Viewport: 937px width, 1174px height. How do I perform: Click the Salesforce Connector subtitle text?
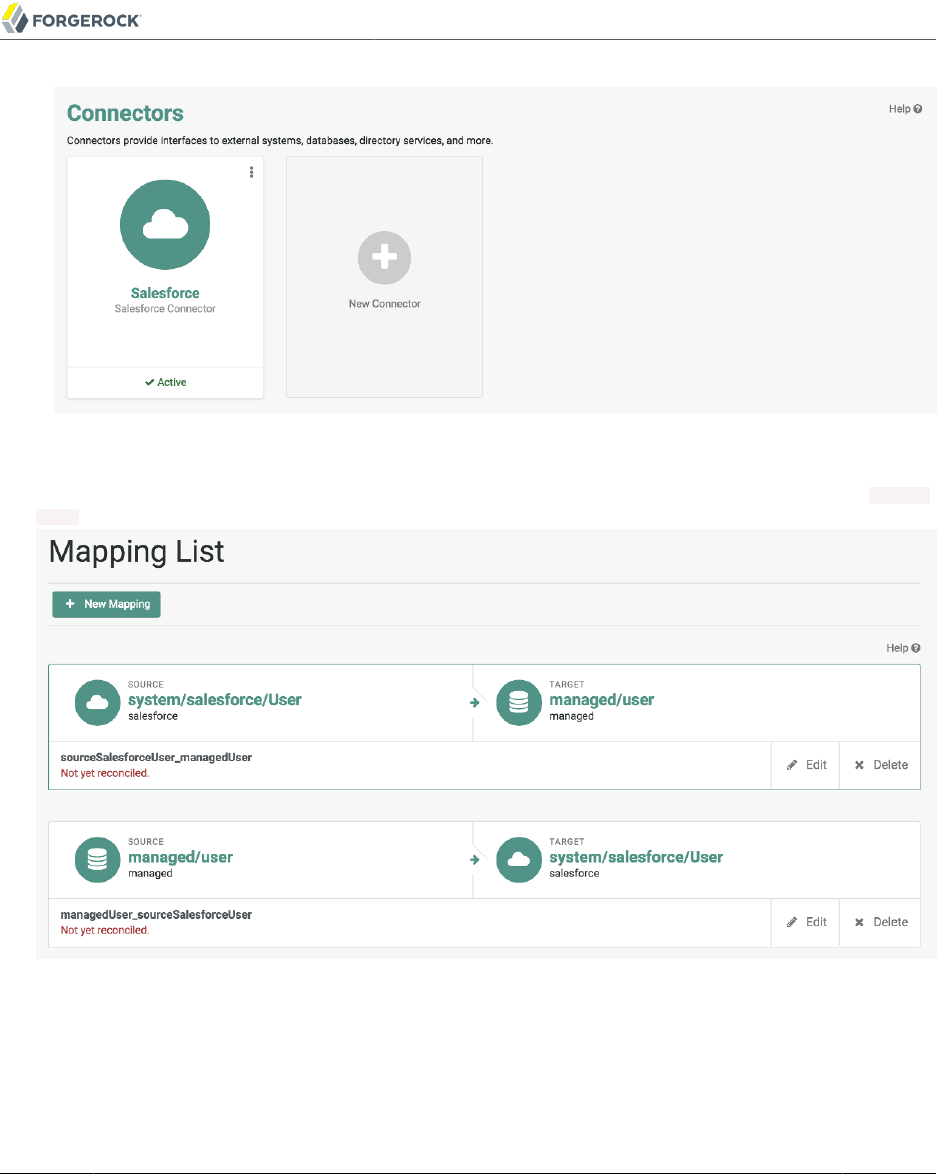pyautogui.click(x=165, y=308)
